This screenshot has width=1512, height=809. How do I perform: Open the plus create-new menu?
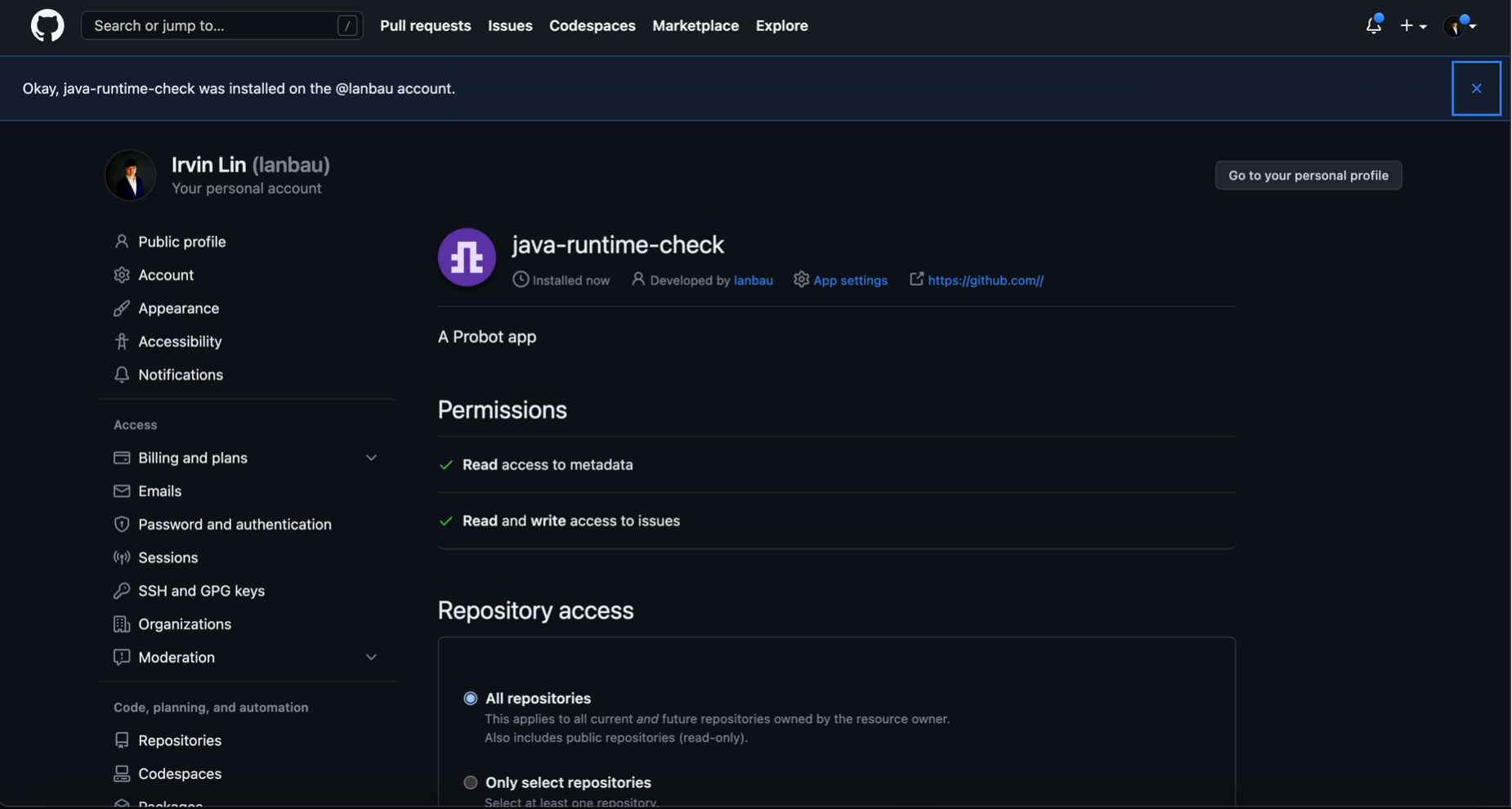(1413, 25)
